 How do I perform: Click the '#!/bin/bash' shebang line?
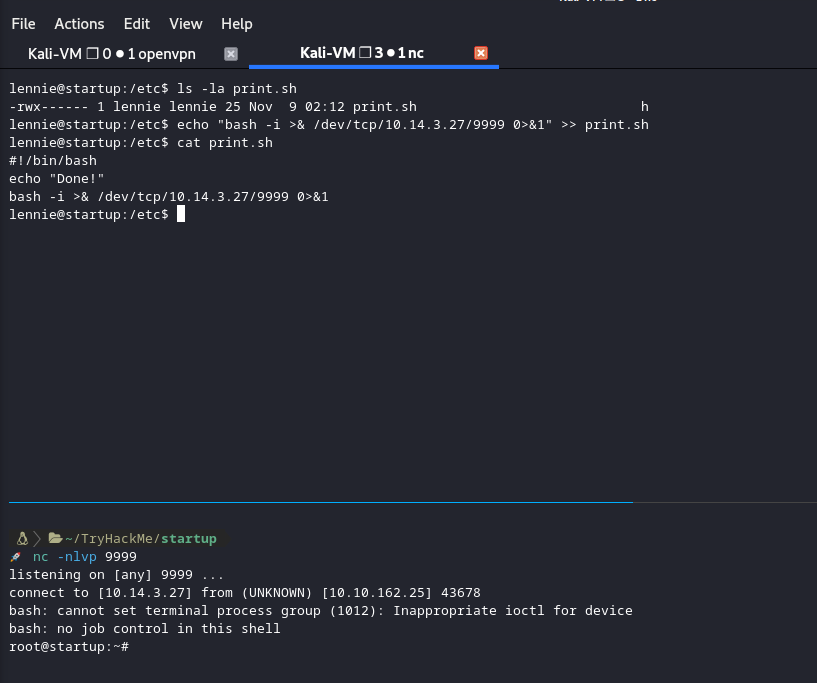tap(53, 160)
